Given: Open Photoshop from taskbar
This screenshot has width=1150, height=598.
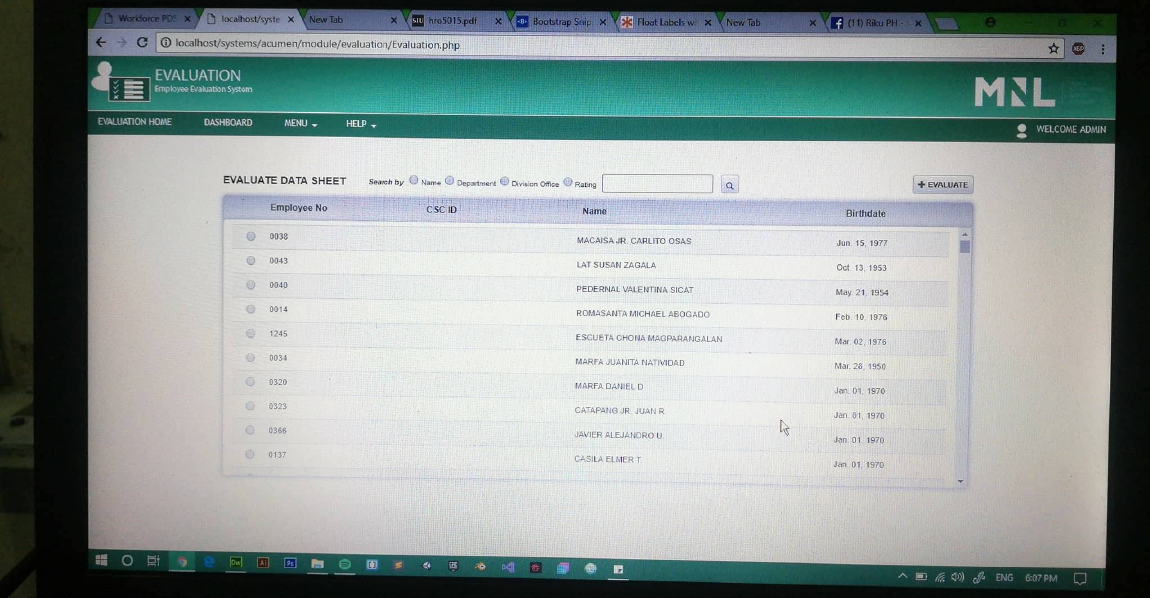Looking at the screenshot, I should [x=290, y=563].
